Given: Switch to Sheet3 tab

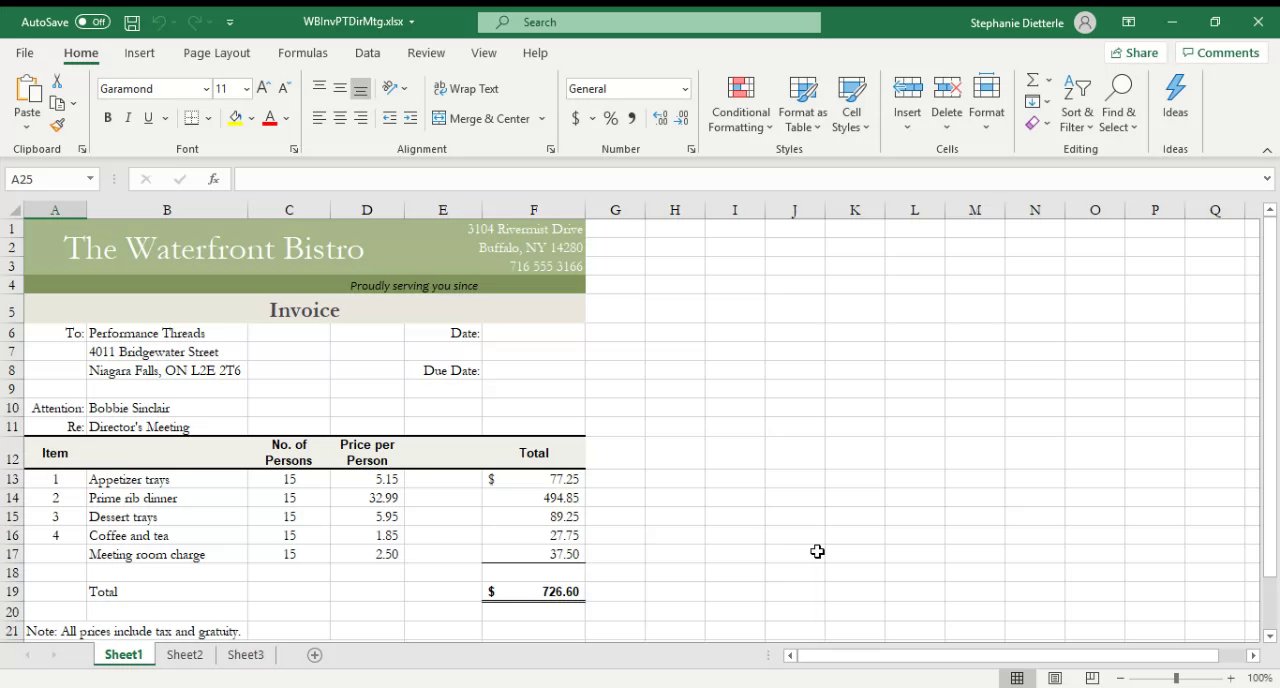Looking at the screenshot, I should pos(245,655).
